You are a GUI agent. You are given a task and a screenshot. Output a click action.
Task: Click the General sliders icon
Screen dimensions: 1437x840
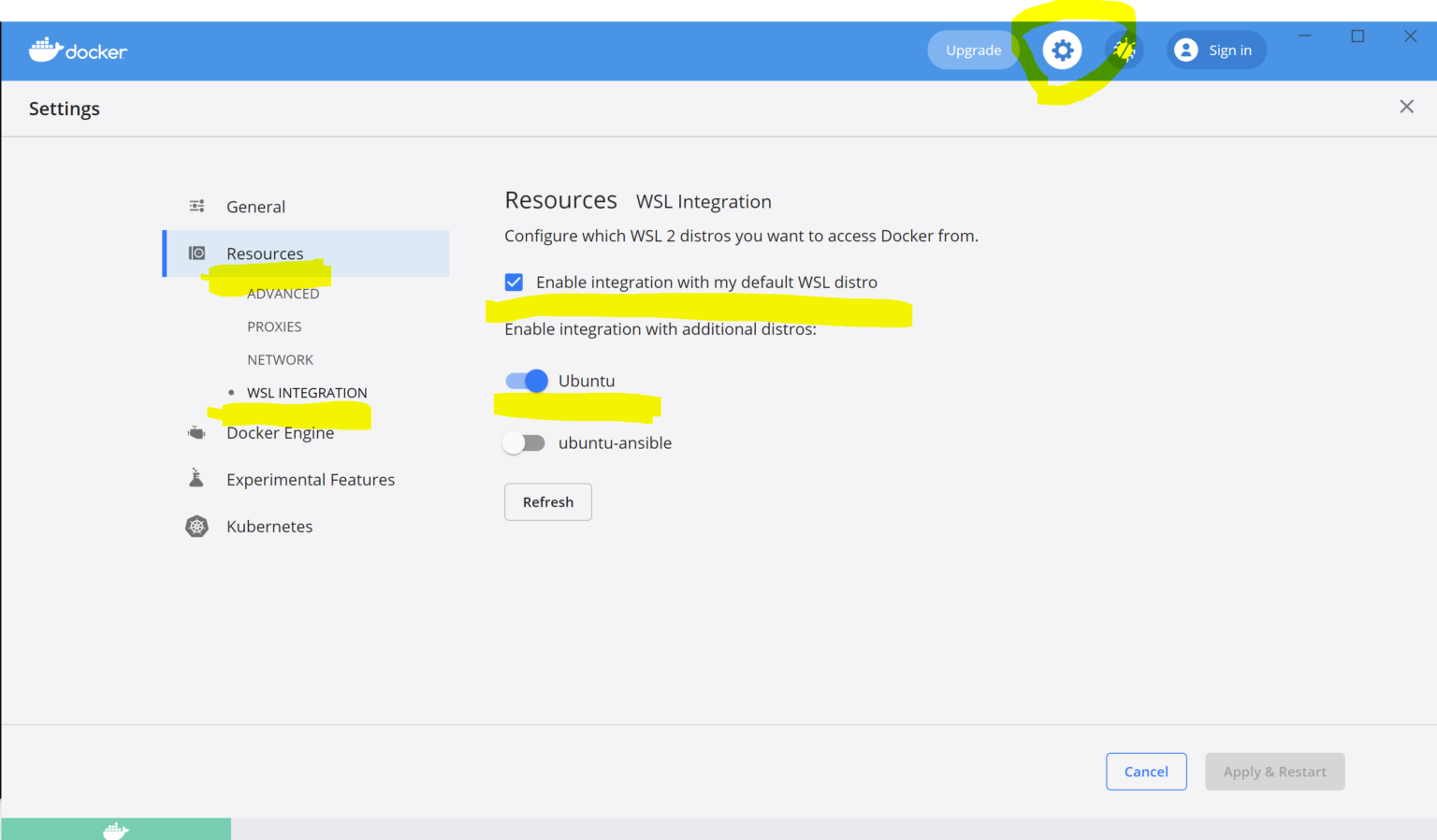pos(196,206)
